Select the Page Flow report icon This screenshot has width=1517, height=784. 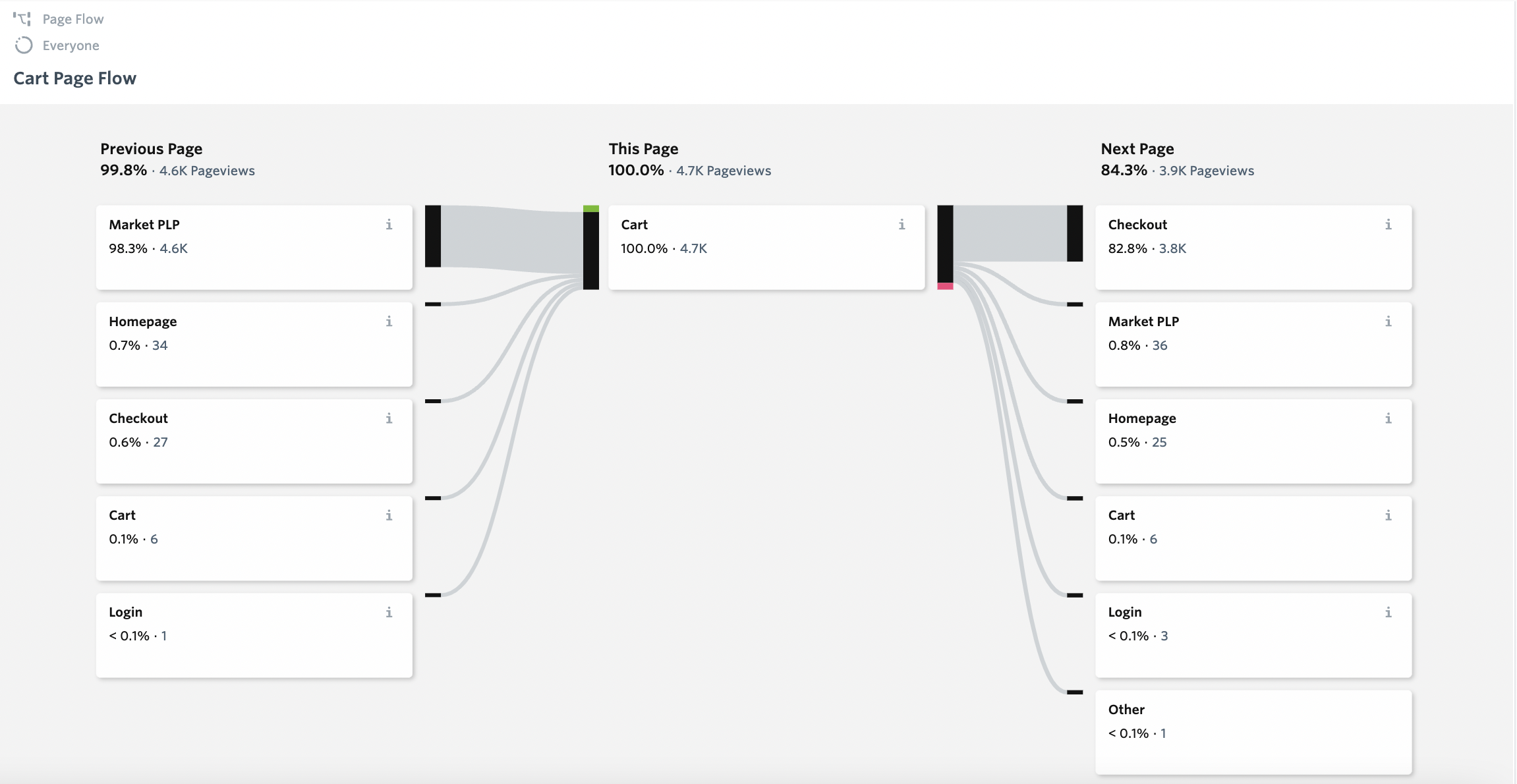point(23,18)
